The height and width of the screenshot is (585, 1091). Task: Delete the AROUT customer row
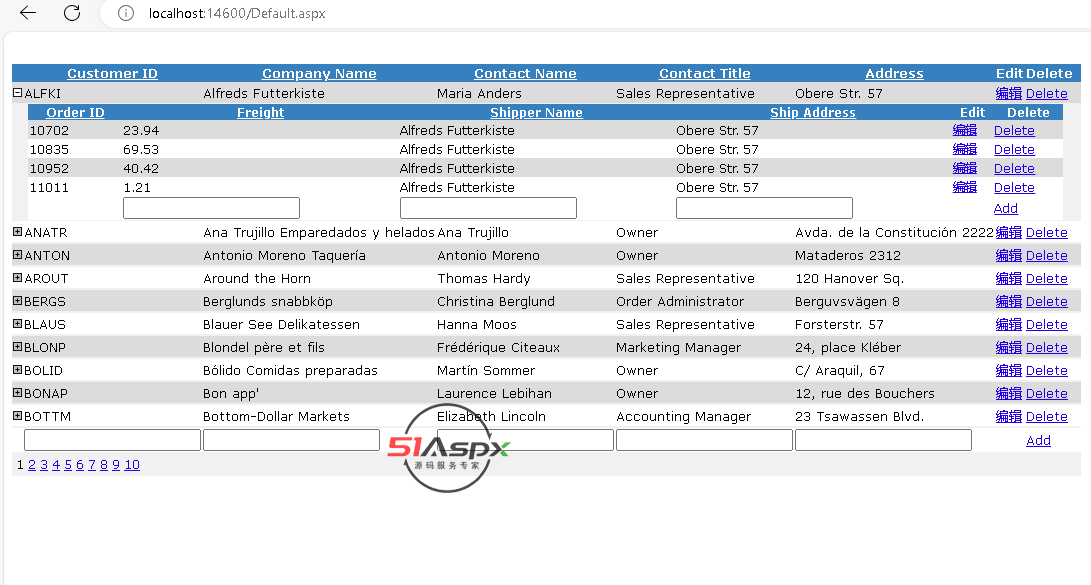click(x=1046, y=279)
